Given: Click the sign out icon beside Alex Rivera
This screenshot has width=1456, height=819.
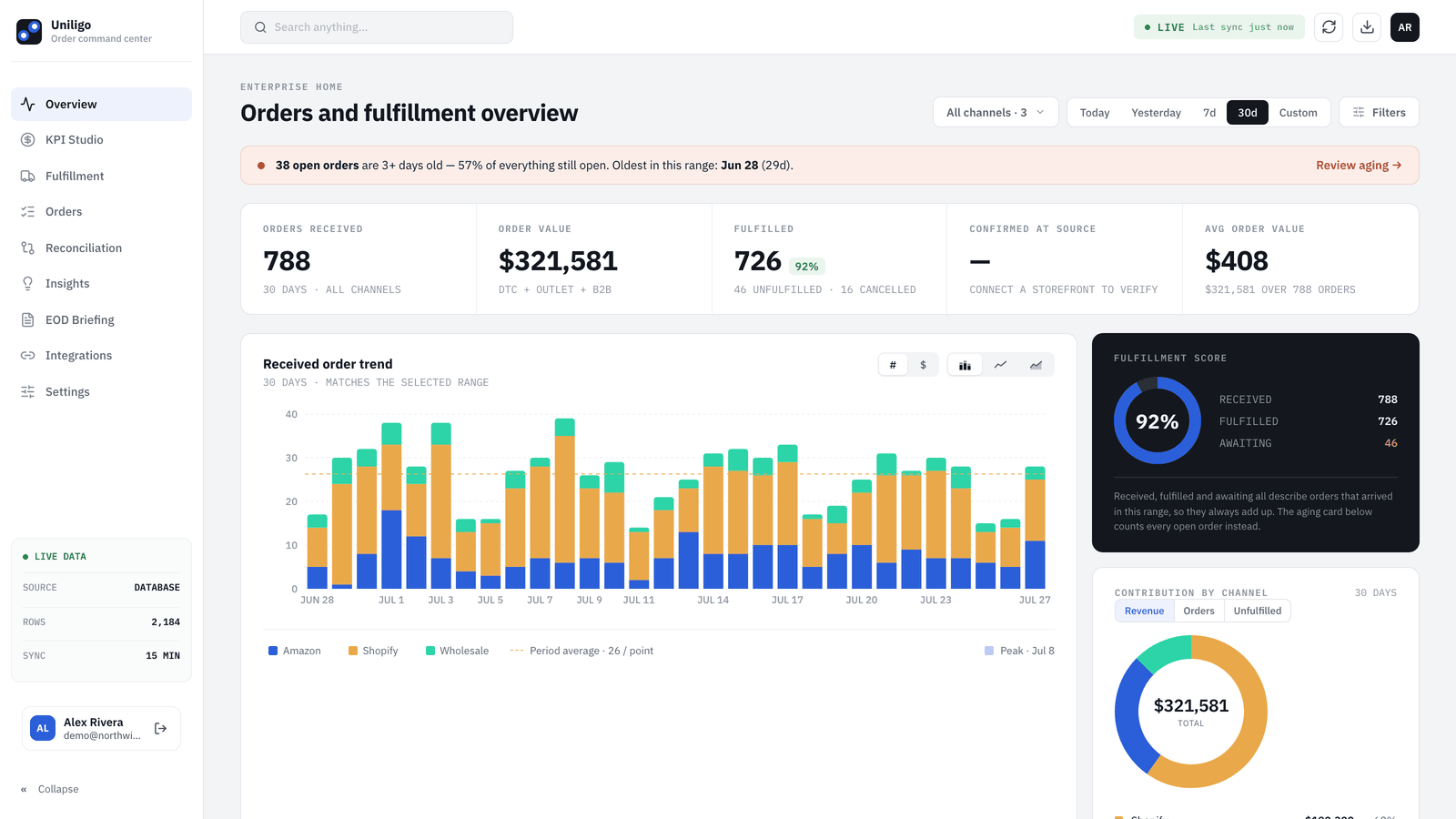Looking at the screenshot, I should point(161,728).
